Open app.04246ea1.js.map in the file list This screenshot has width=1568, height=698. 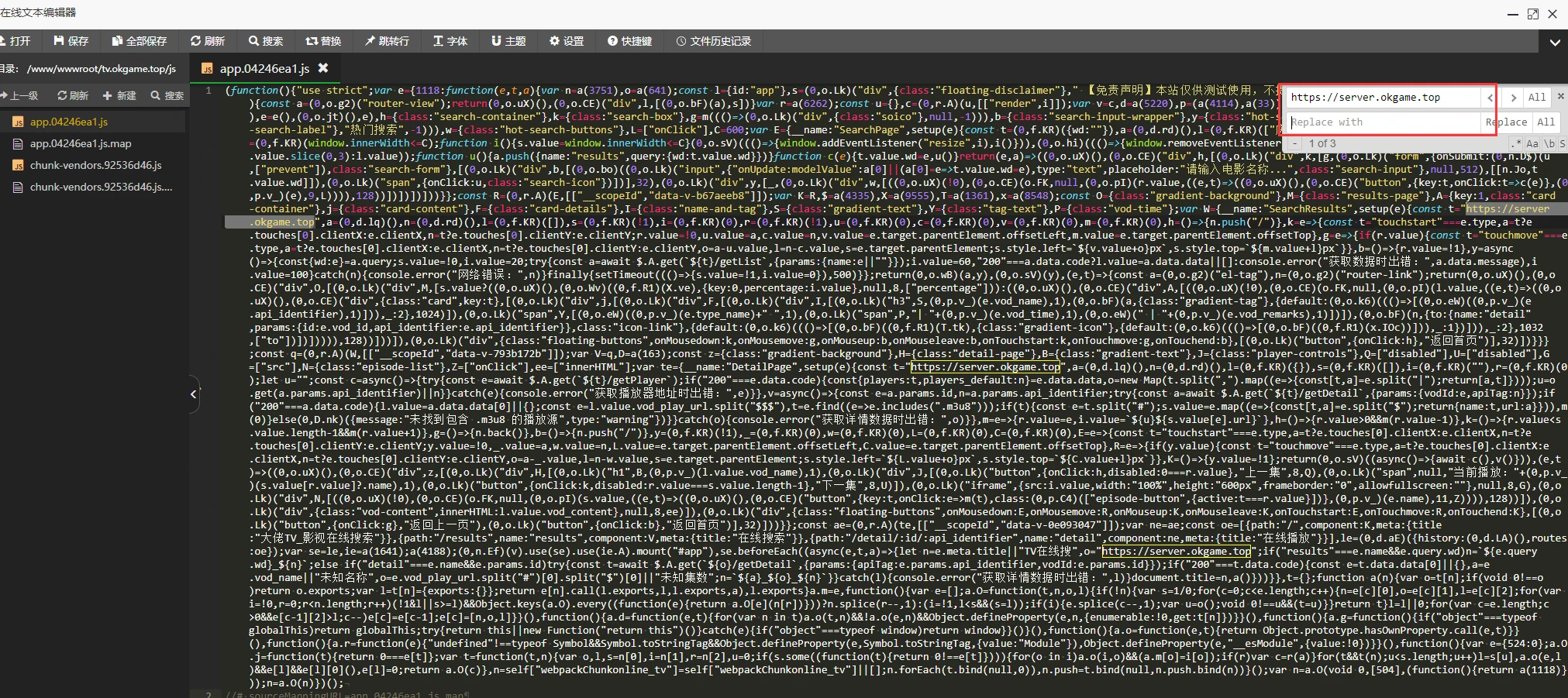pyautogui.click(x=81, y=143)
